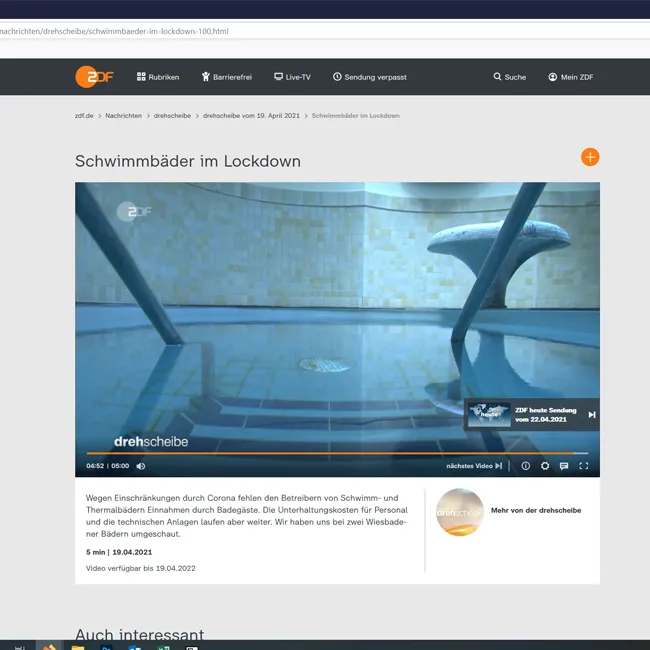
Task: Open Mein ZDF account
Action: point(571,77)
